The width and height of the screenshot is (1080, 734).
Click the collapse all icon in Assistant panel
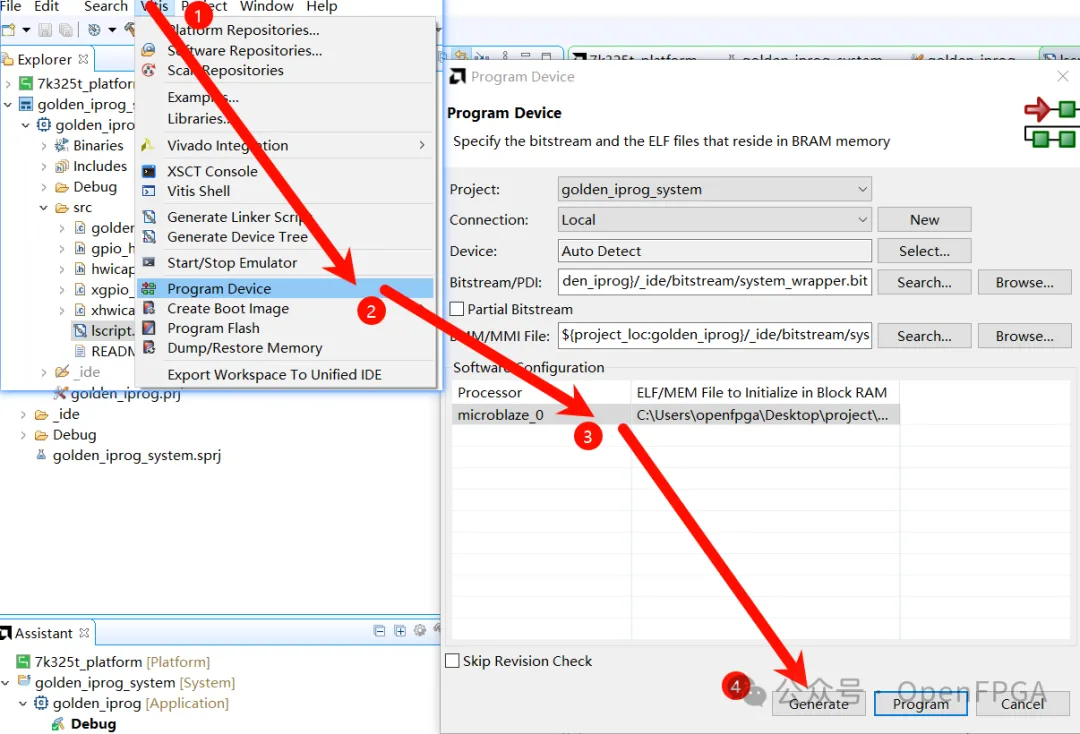380,631
